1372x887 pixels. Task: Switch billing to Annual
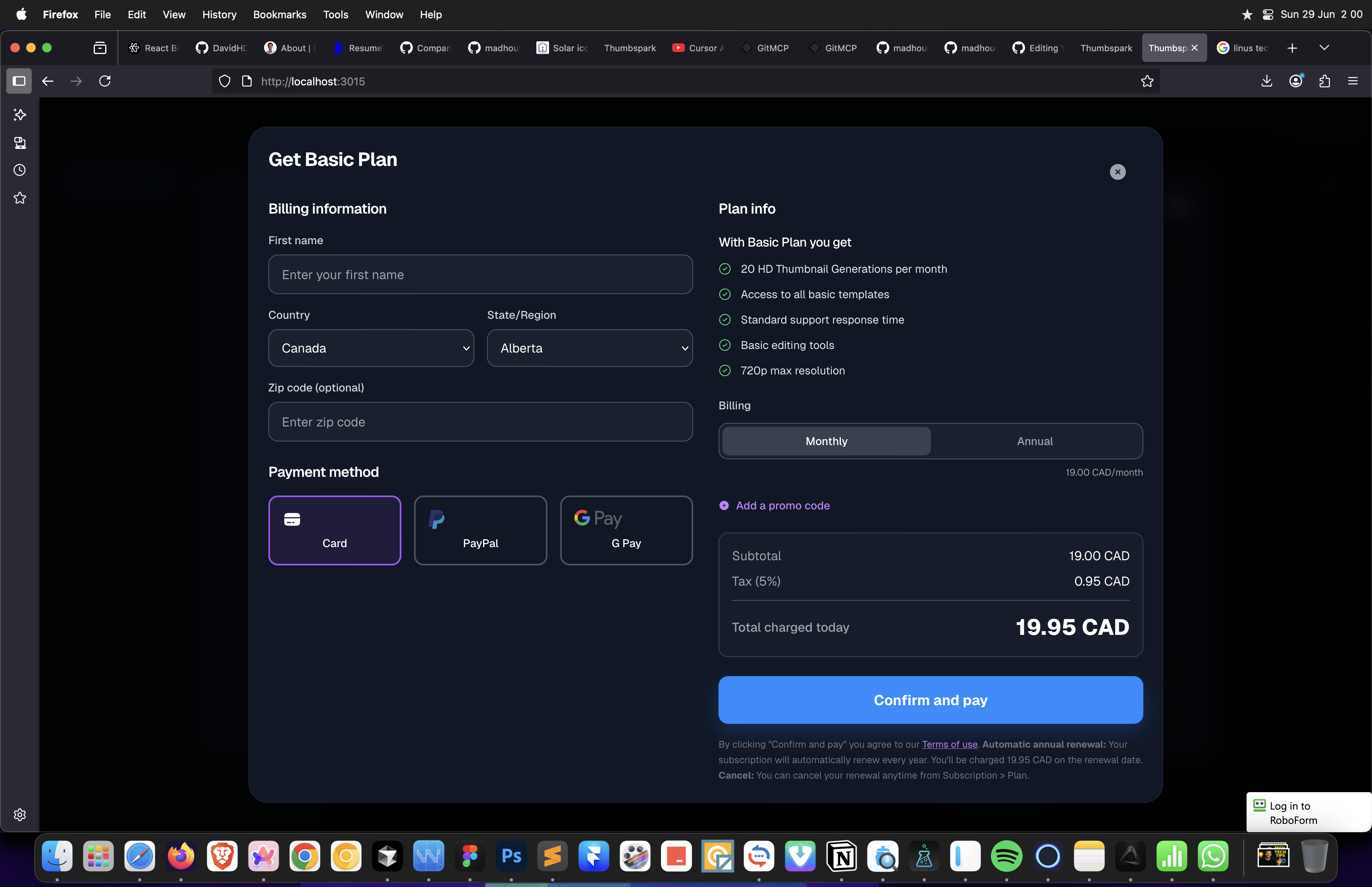[1034, 441]
